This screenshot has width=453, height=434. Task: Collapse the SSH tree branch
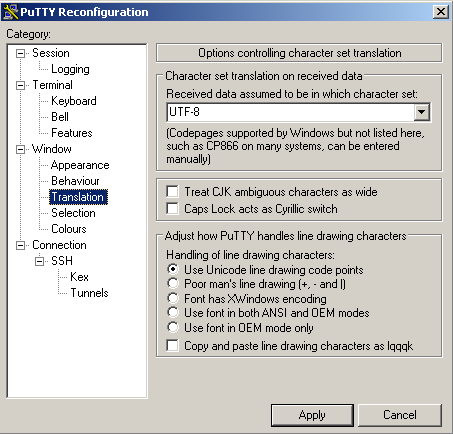coord(39,261)
